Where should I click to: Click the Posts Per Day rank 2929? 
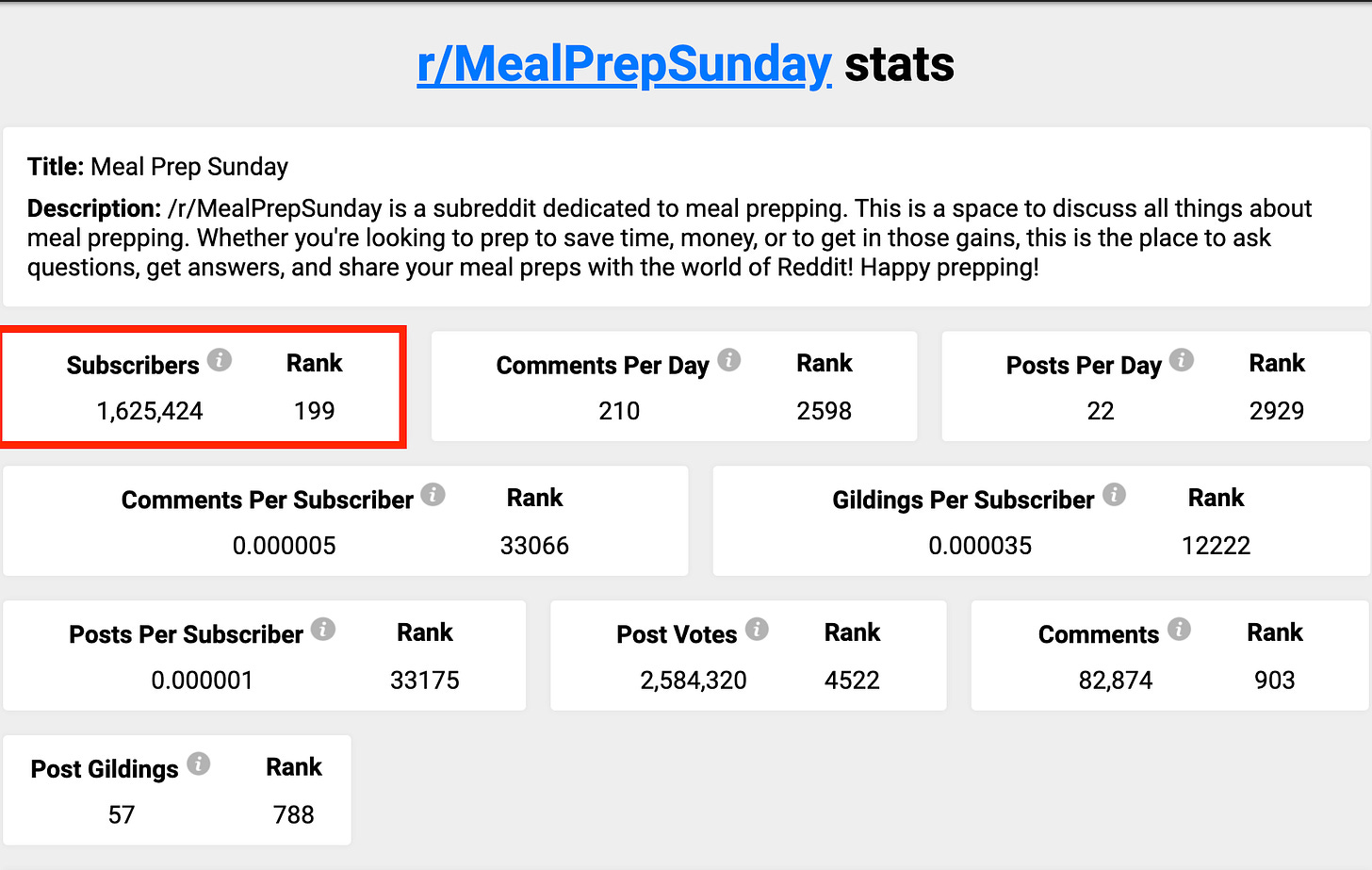click(1277, 411)
